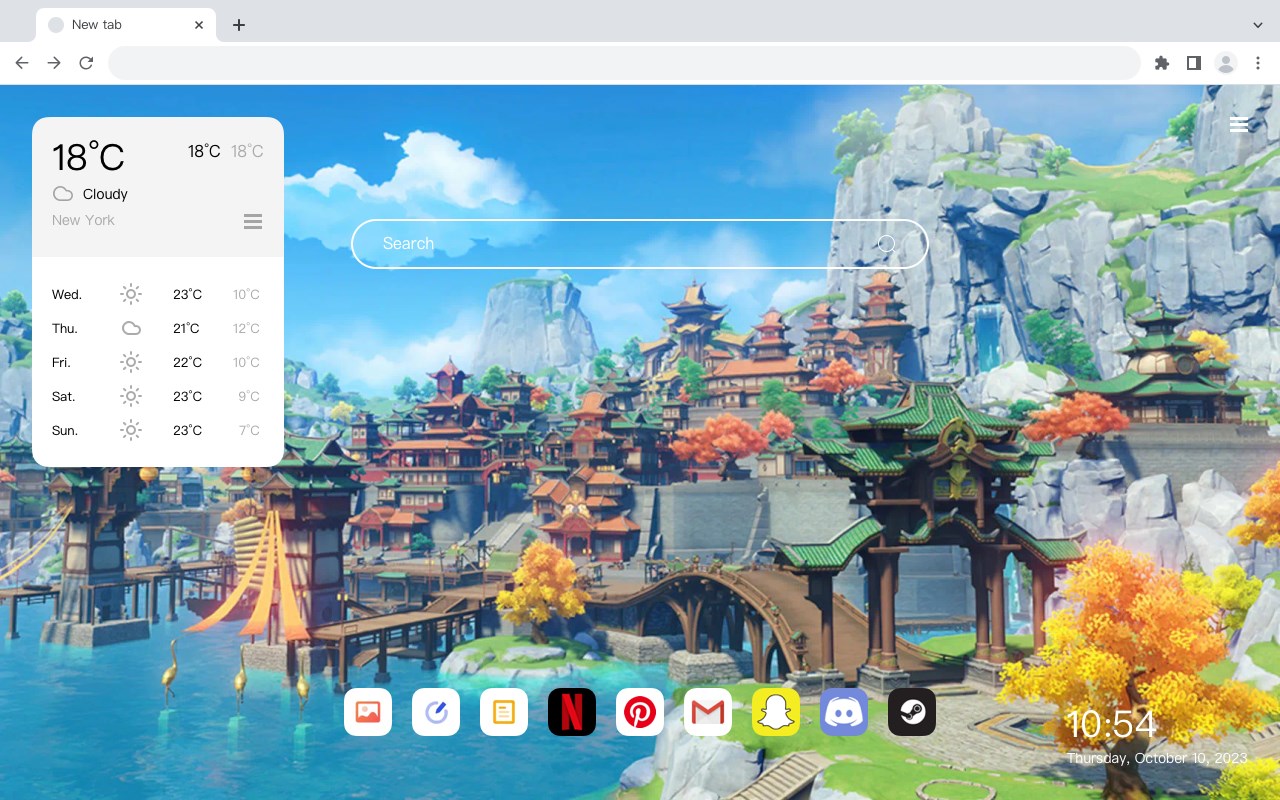Image resolution: width=1280 pixels, height=800 pixels.
Task: Click the browser back arrow
Action: [22, 63]
